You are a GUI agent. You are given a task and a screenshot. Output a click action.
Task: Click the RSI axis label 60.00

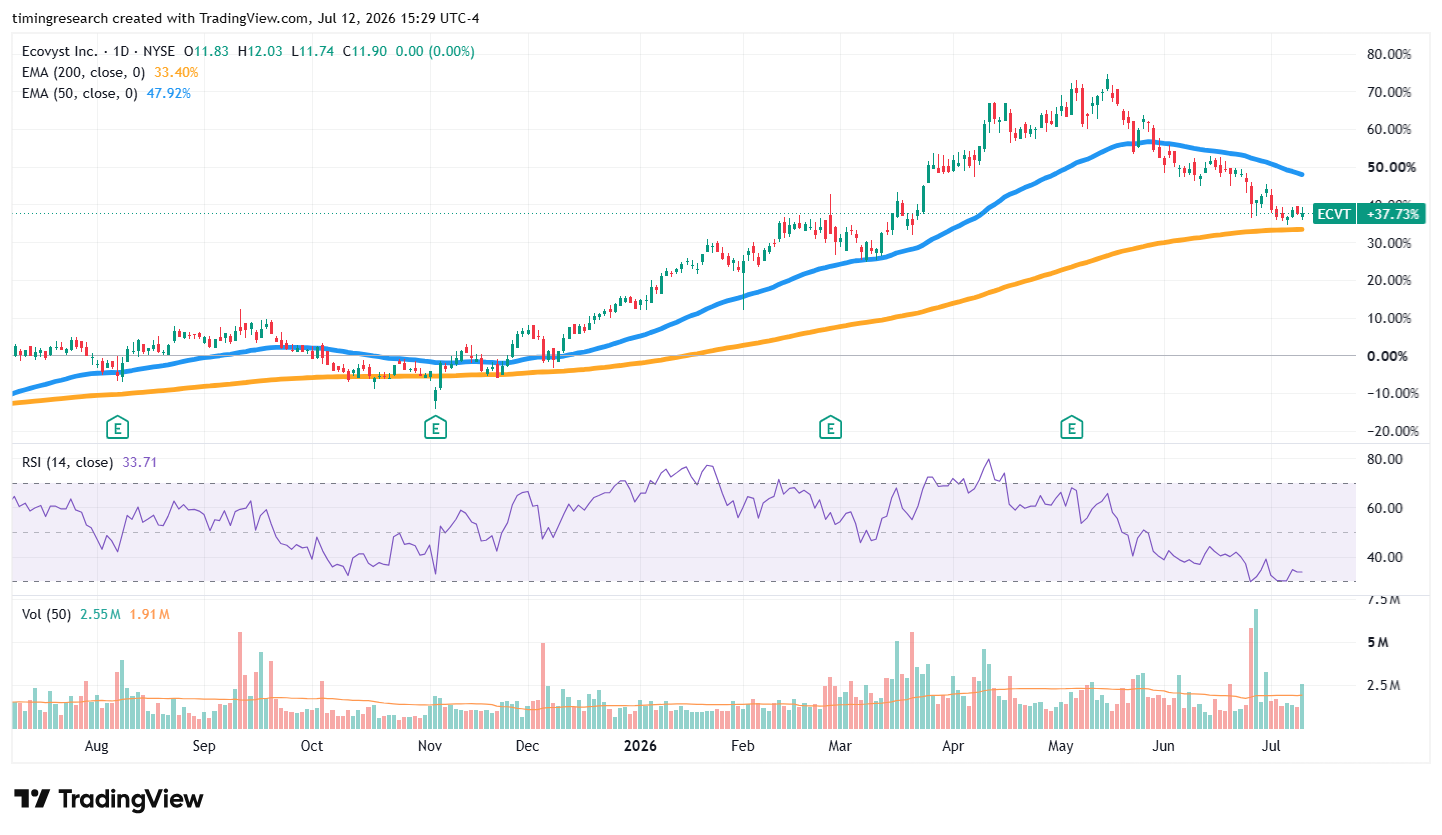(1385, 508)
